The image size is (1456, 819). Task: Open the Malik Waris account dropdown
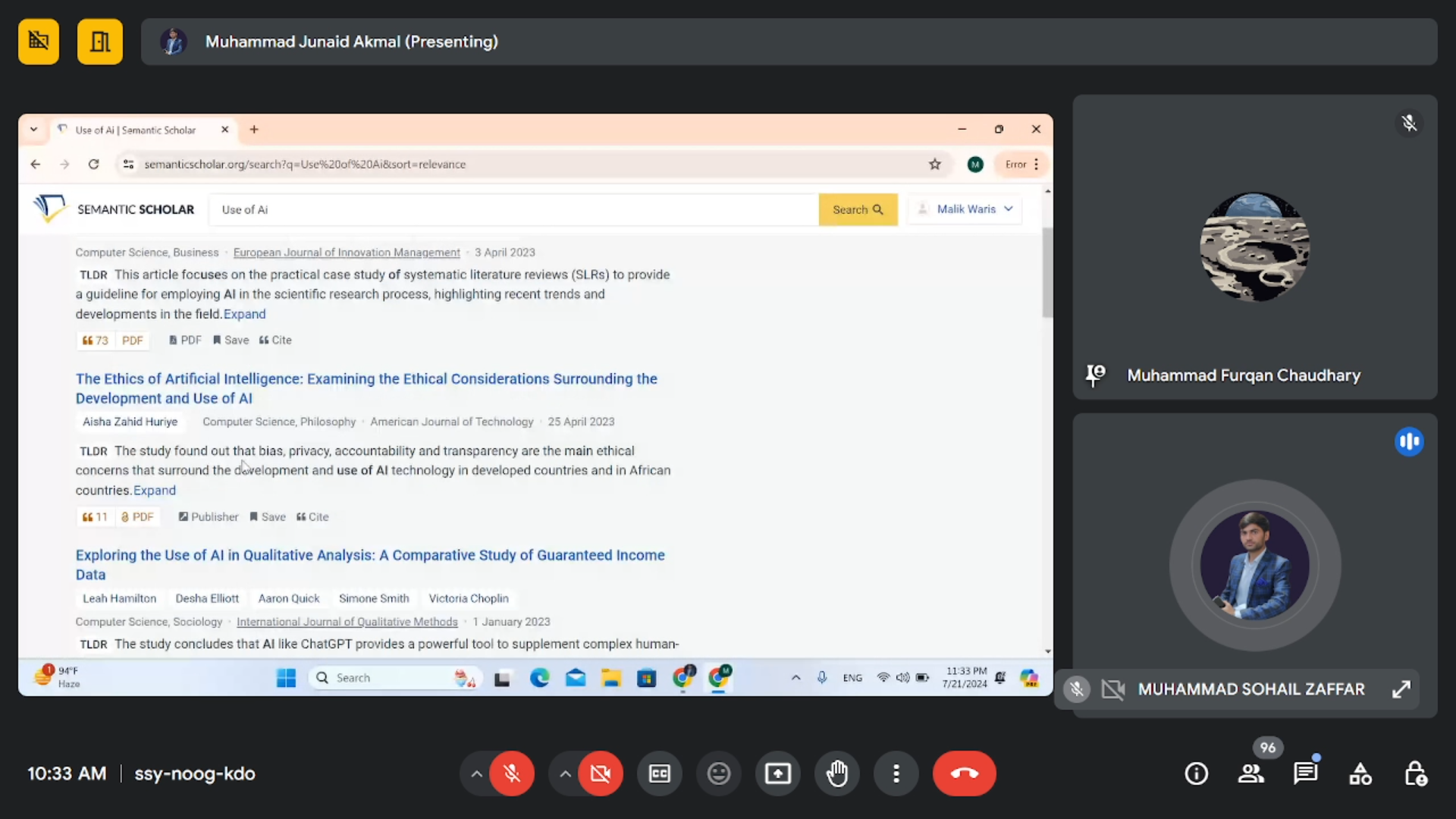pos(965,209)
